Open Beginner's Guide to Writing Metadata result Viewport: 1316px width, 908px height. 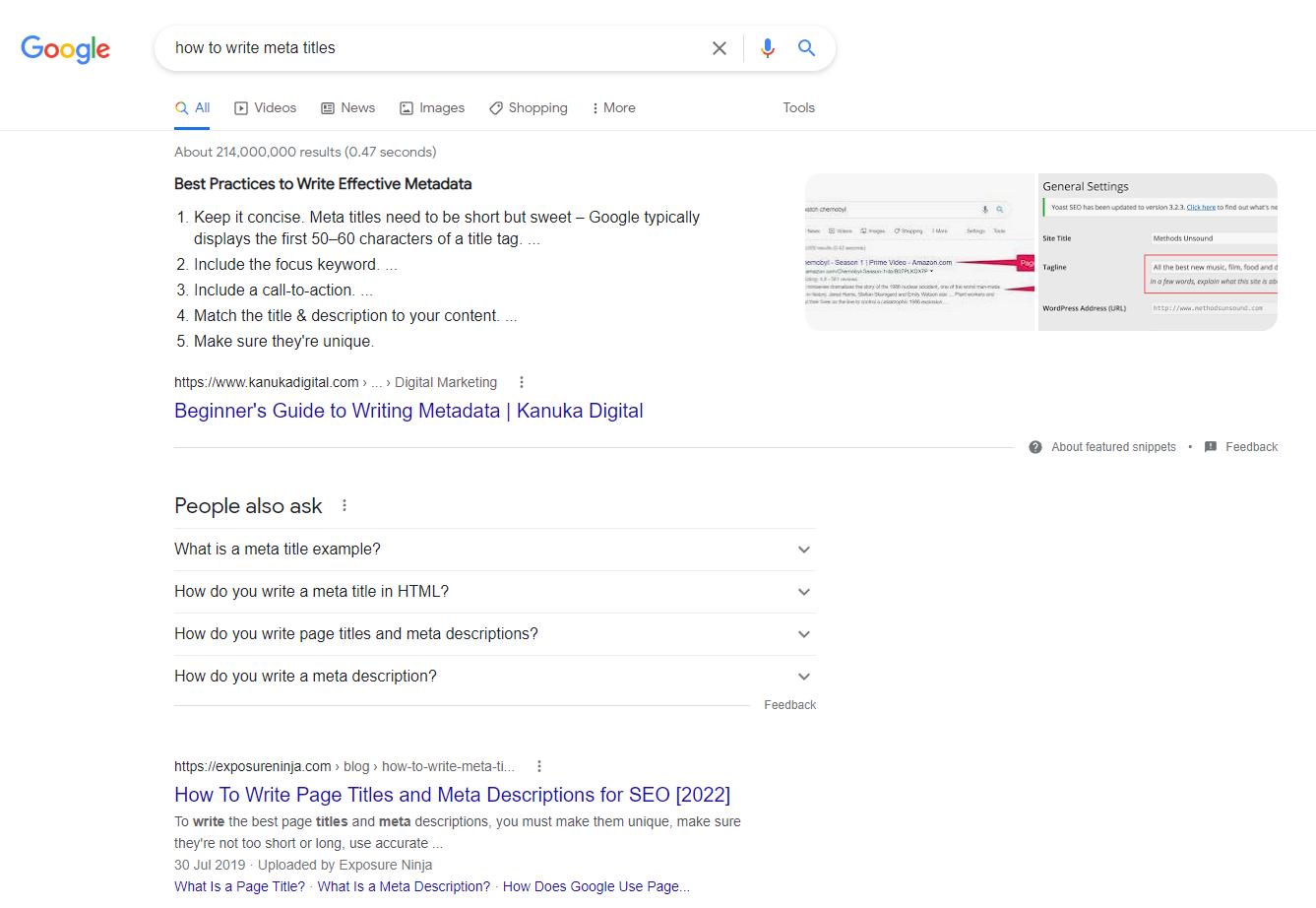pos(407,411)
